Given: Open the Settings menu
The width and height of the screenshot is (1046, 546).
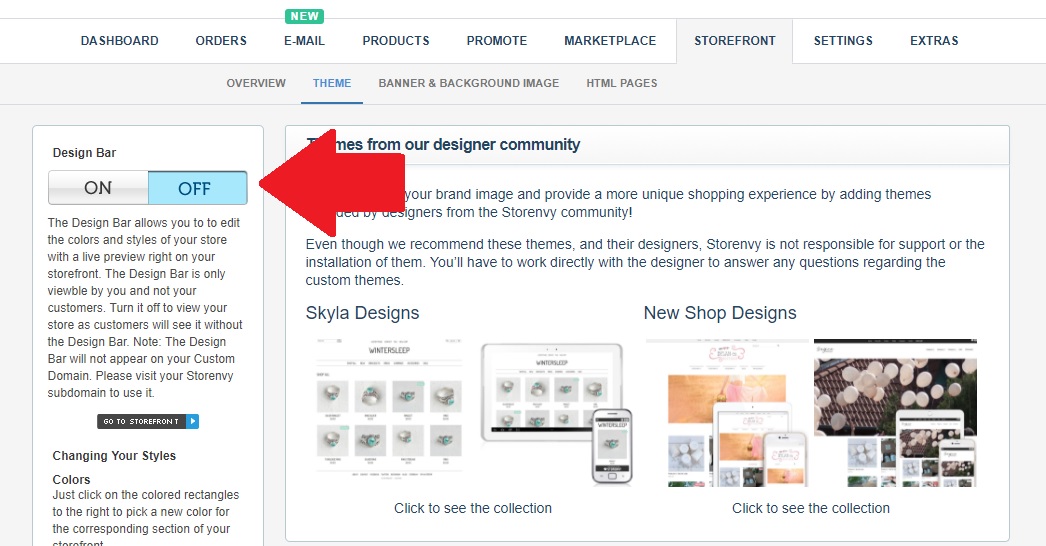Looking at the screenshot, I should 843,41.
